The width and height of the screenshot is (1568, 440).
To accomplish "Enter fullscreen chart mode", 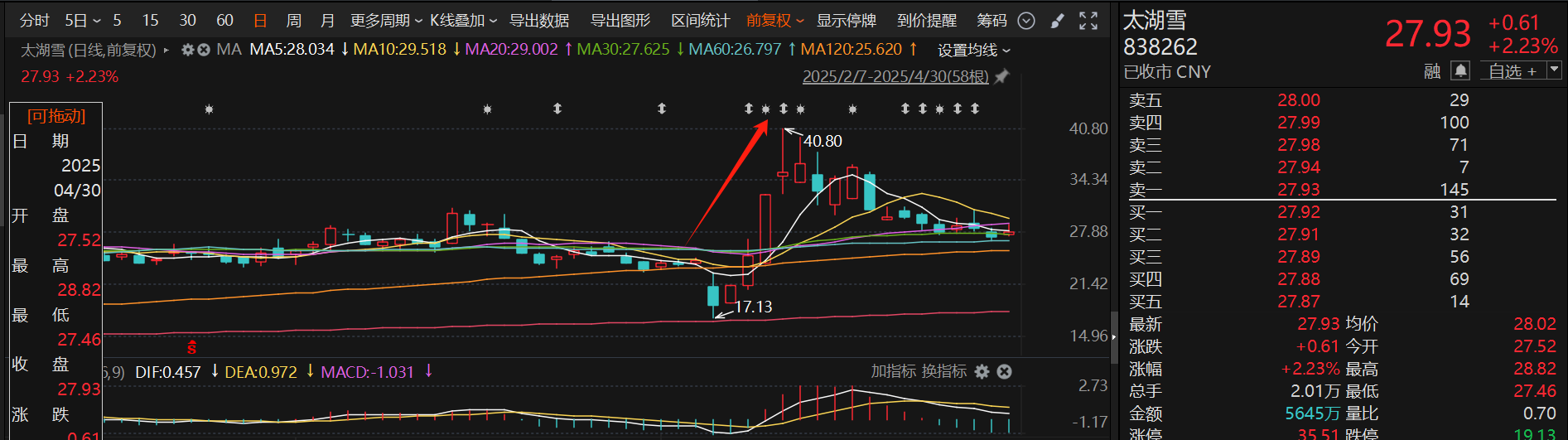I will pyautogui.click(x=1088, y=21).
